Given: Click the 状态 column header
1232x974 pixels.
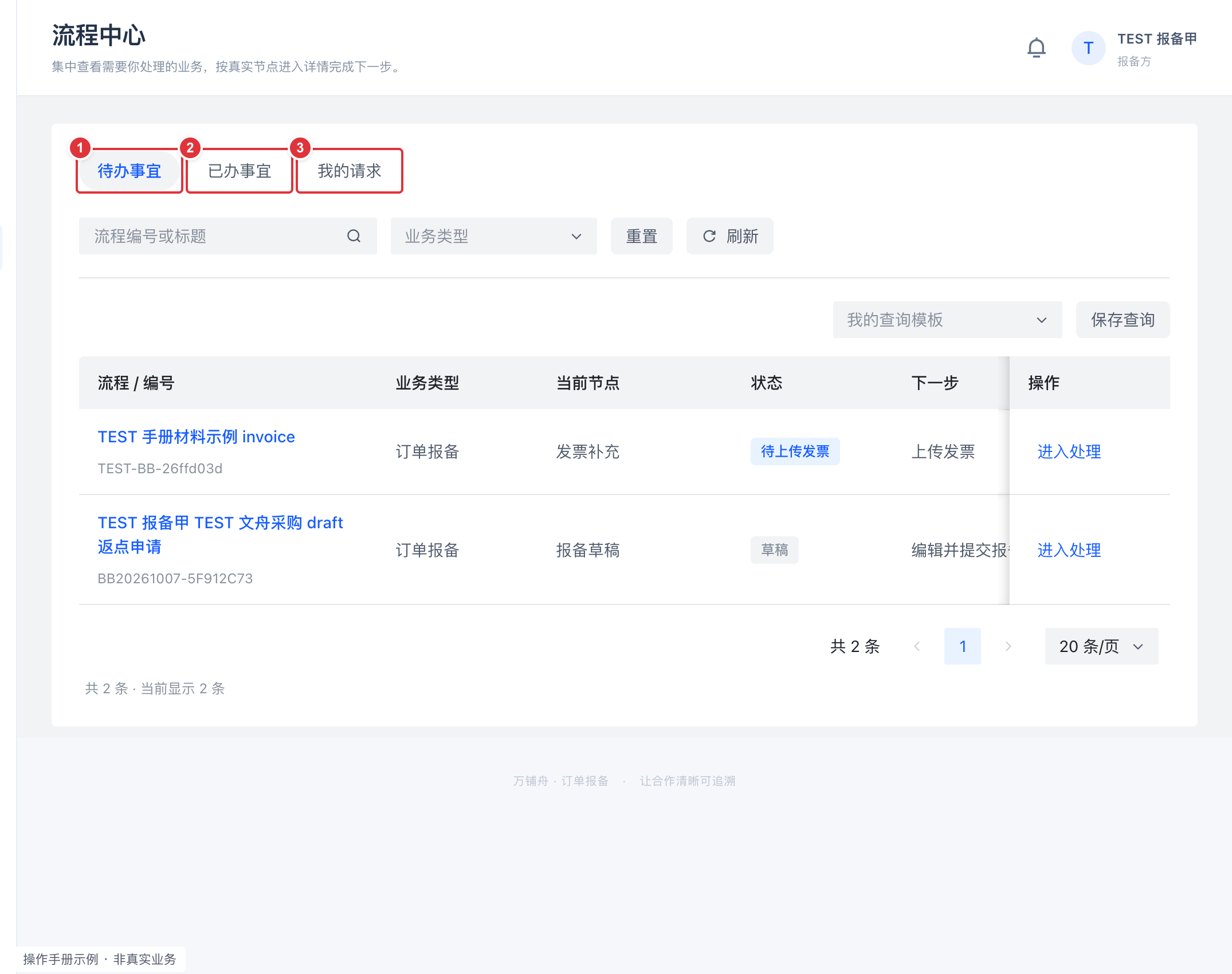Looking at the screenshot, I should coord(767,383).
